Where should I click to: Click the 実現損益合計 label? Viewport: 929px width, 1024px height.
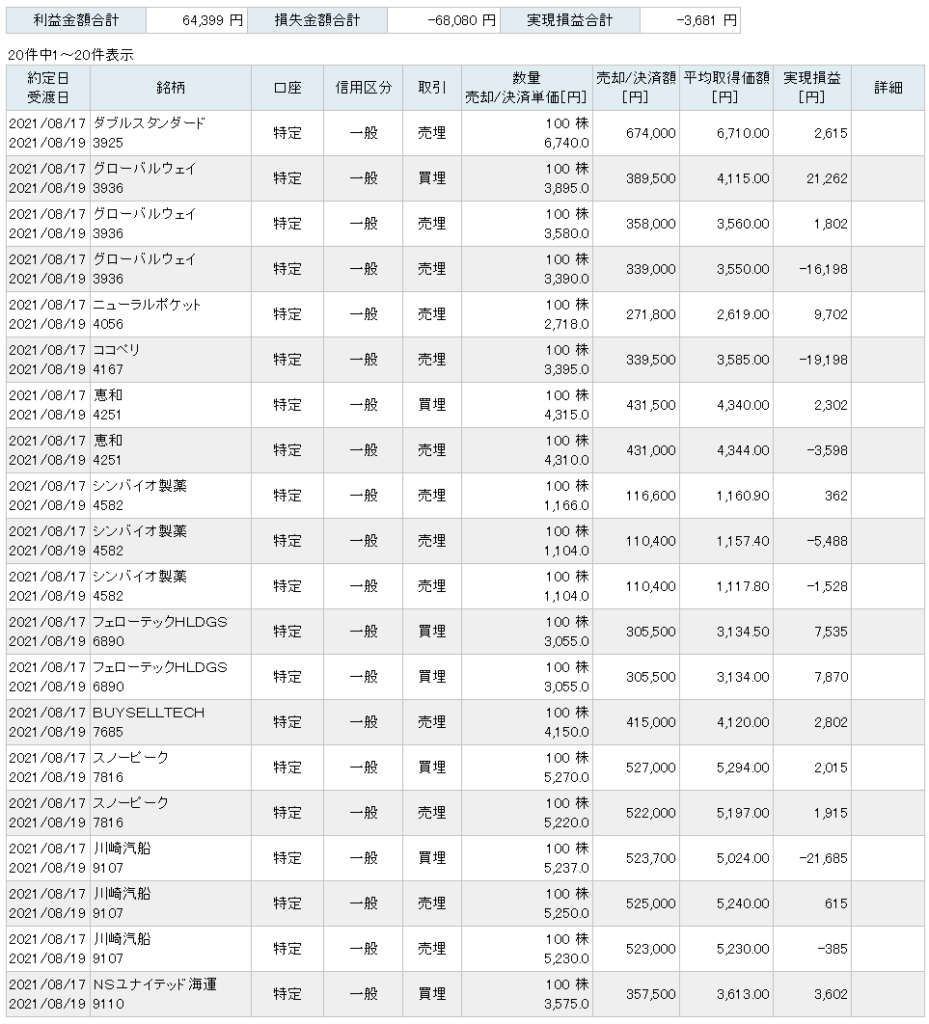(569, 20)
